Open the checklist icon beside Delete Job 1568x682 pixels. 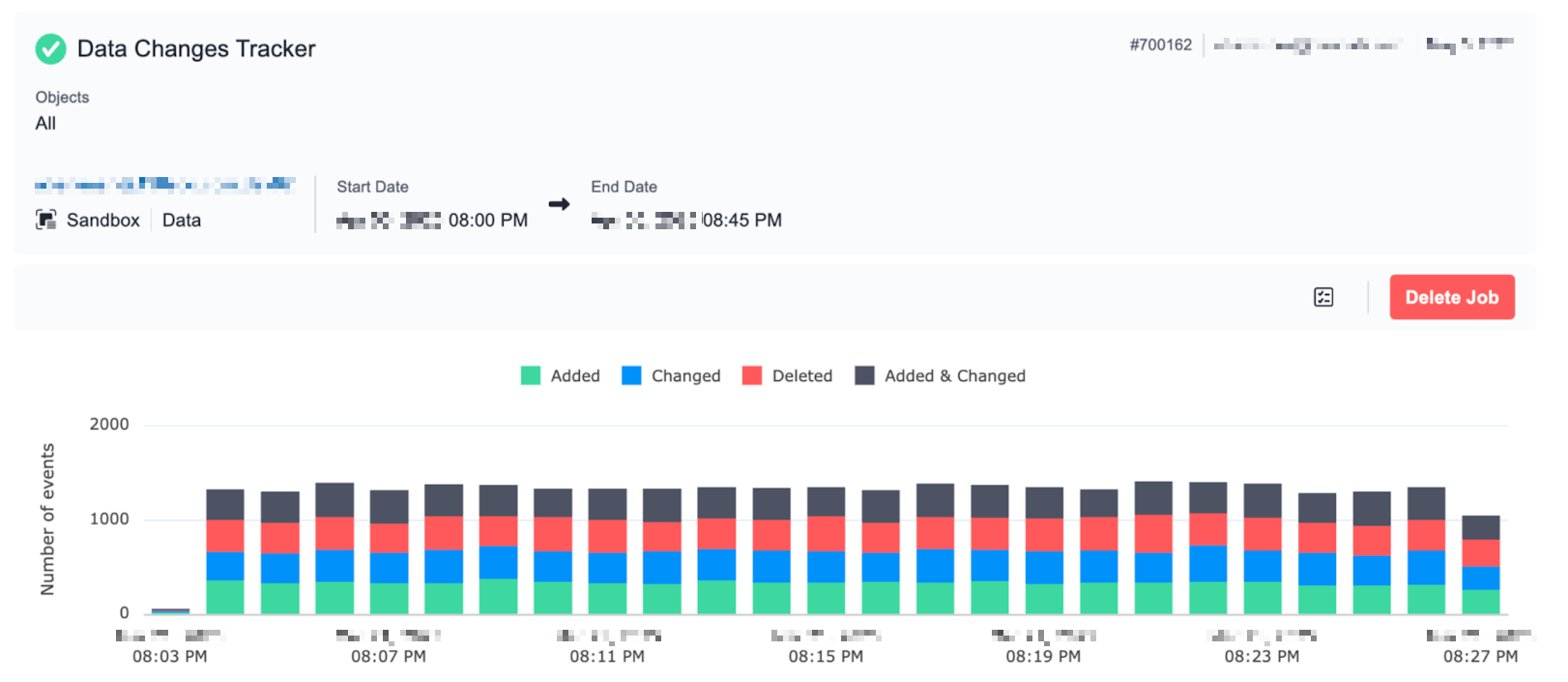tap(1323, 297)
